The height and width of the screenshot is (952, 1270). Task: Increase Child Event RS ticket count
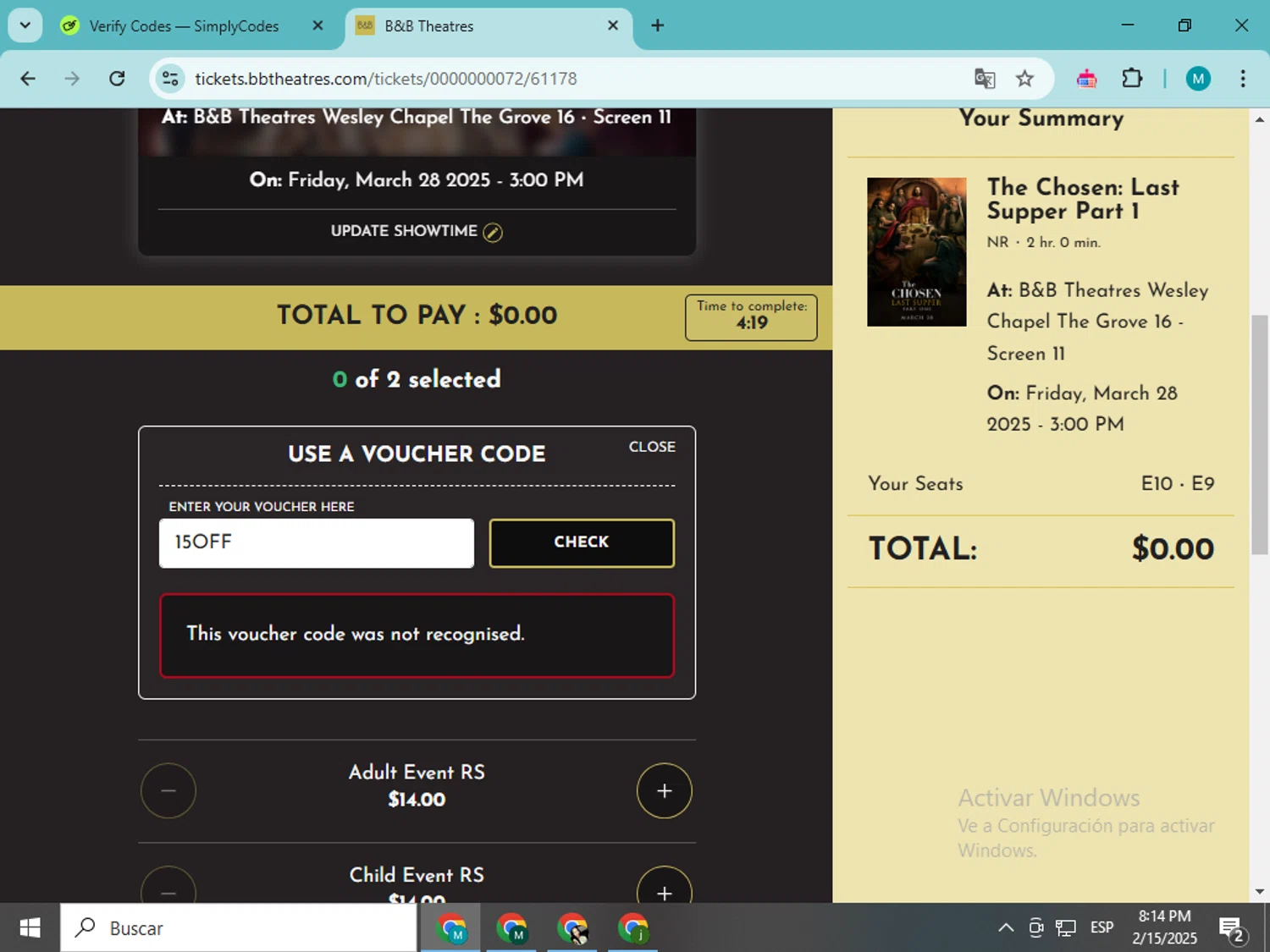[x=665, y=886]
